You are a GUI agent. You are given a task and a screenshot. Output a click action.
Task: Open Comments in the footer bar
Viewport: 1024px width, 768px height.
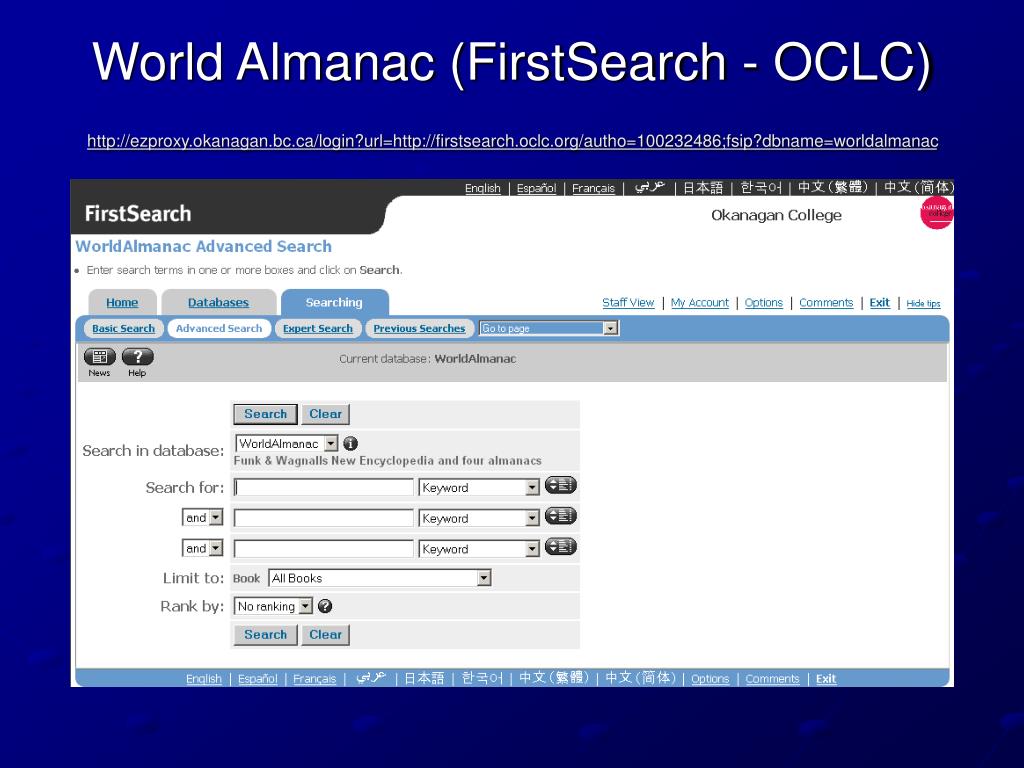point(772,679)
